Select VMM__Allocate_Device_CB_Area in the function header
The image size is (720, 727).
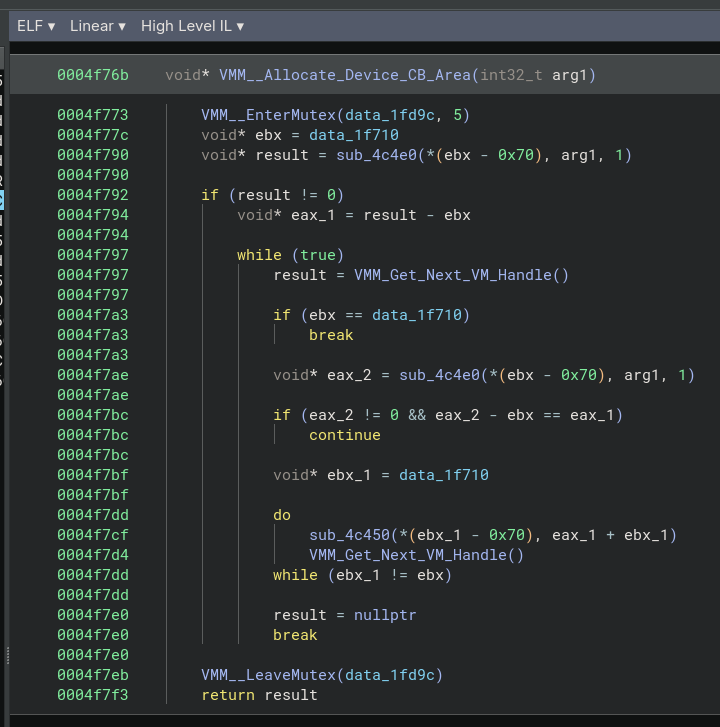tap(344, 75)
